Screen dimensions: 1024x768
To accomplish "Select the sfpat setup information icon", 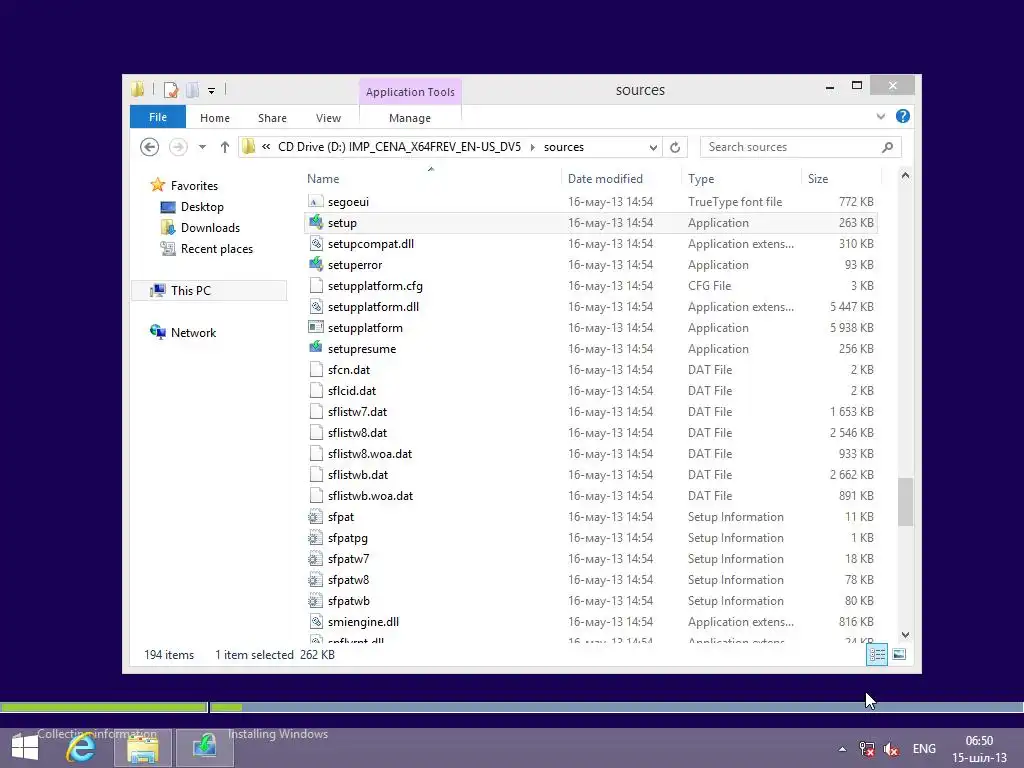I will point(316,517).
